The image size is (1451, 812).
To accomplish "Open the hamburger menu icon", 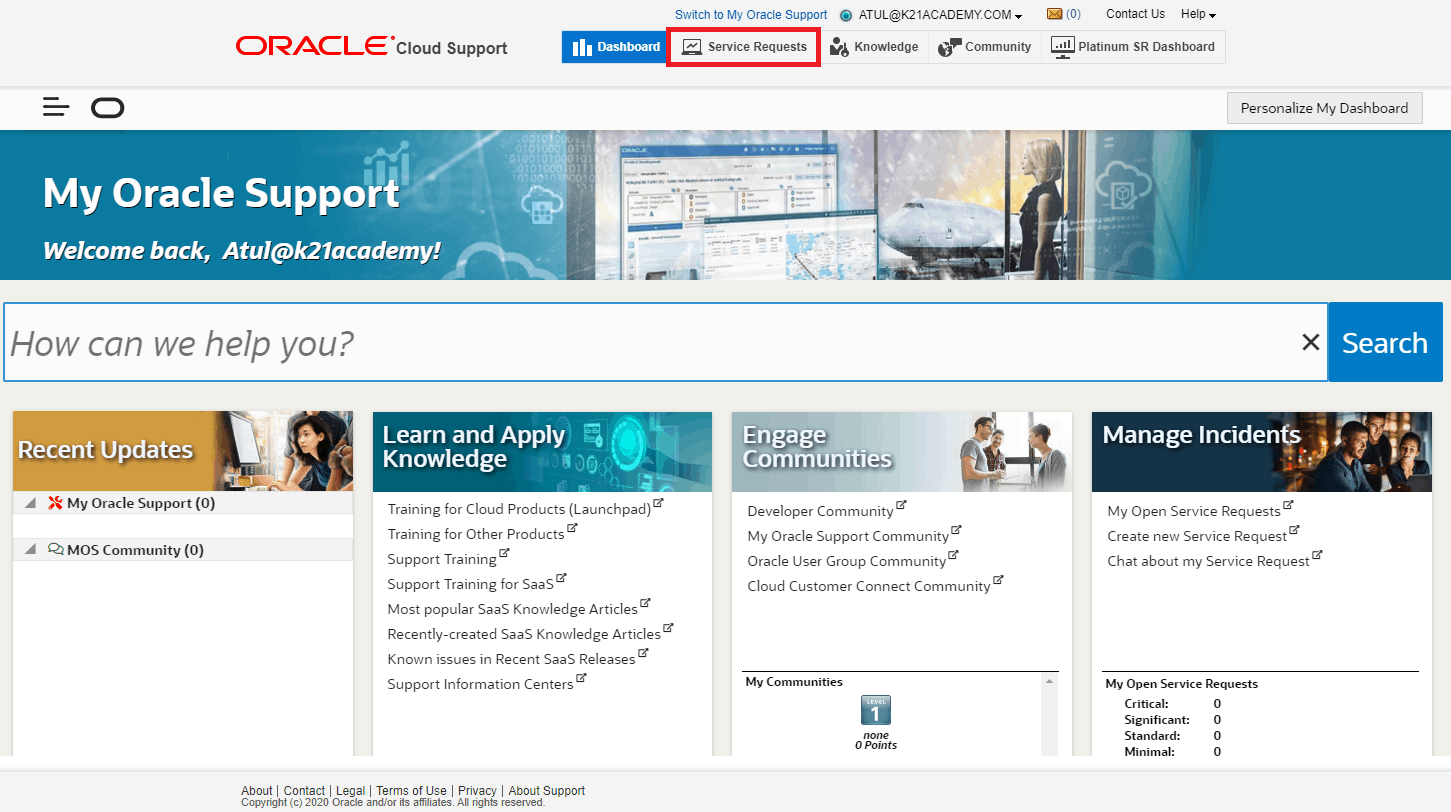I will tap(56, 107).
